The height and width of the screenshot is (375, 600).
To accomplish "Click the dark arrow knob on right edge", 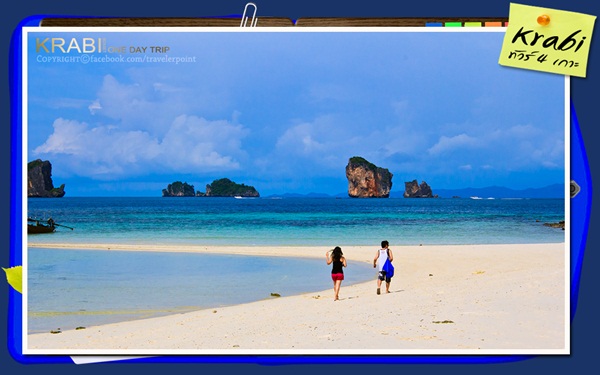I will (x=575, y=189).
